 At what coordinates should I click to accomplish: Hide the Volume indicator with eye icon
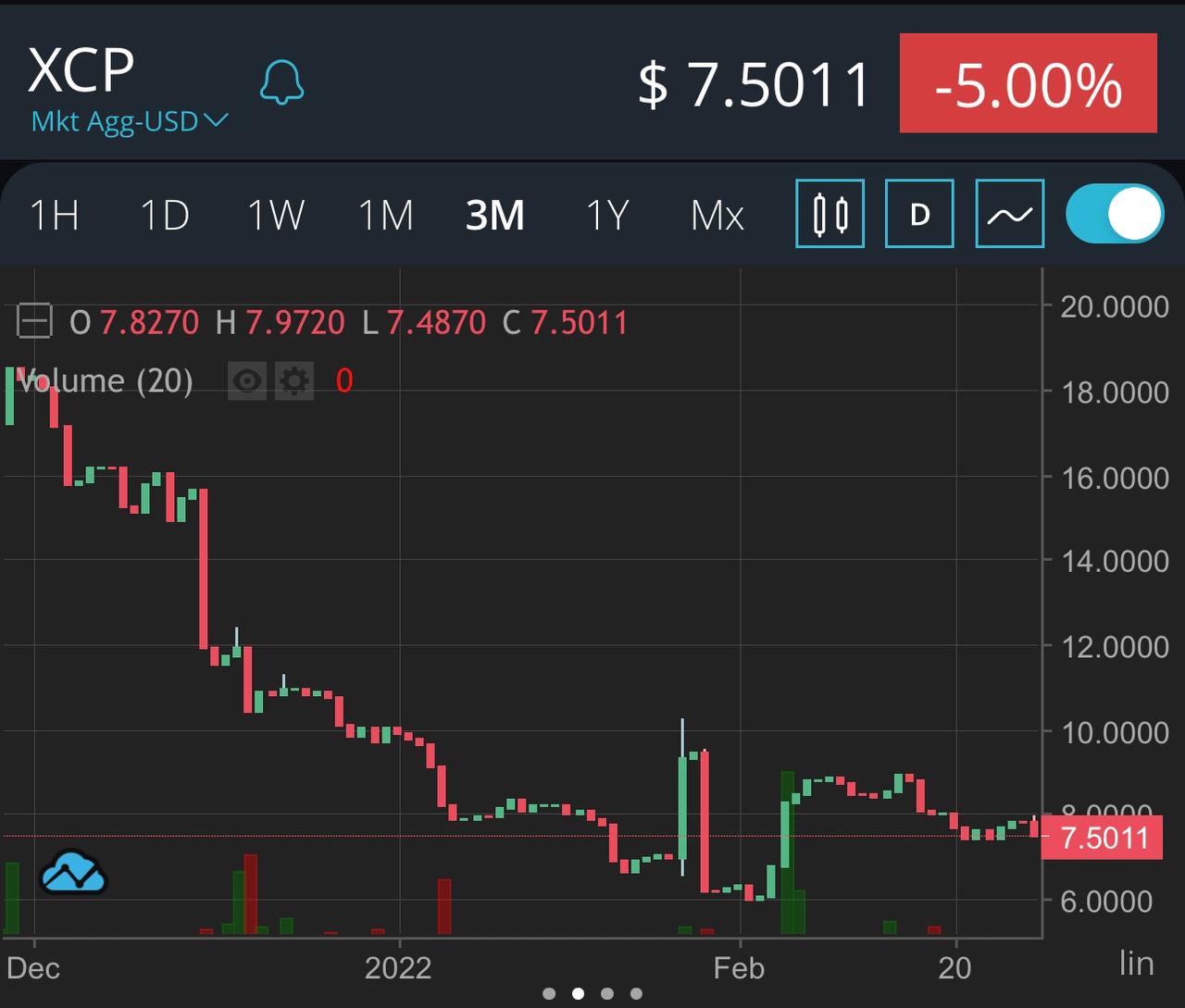247,380
